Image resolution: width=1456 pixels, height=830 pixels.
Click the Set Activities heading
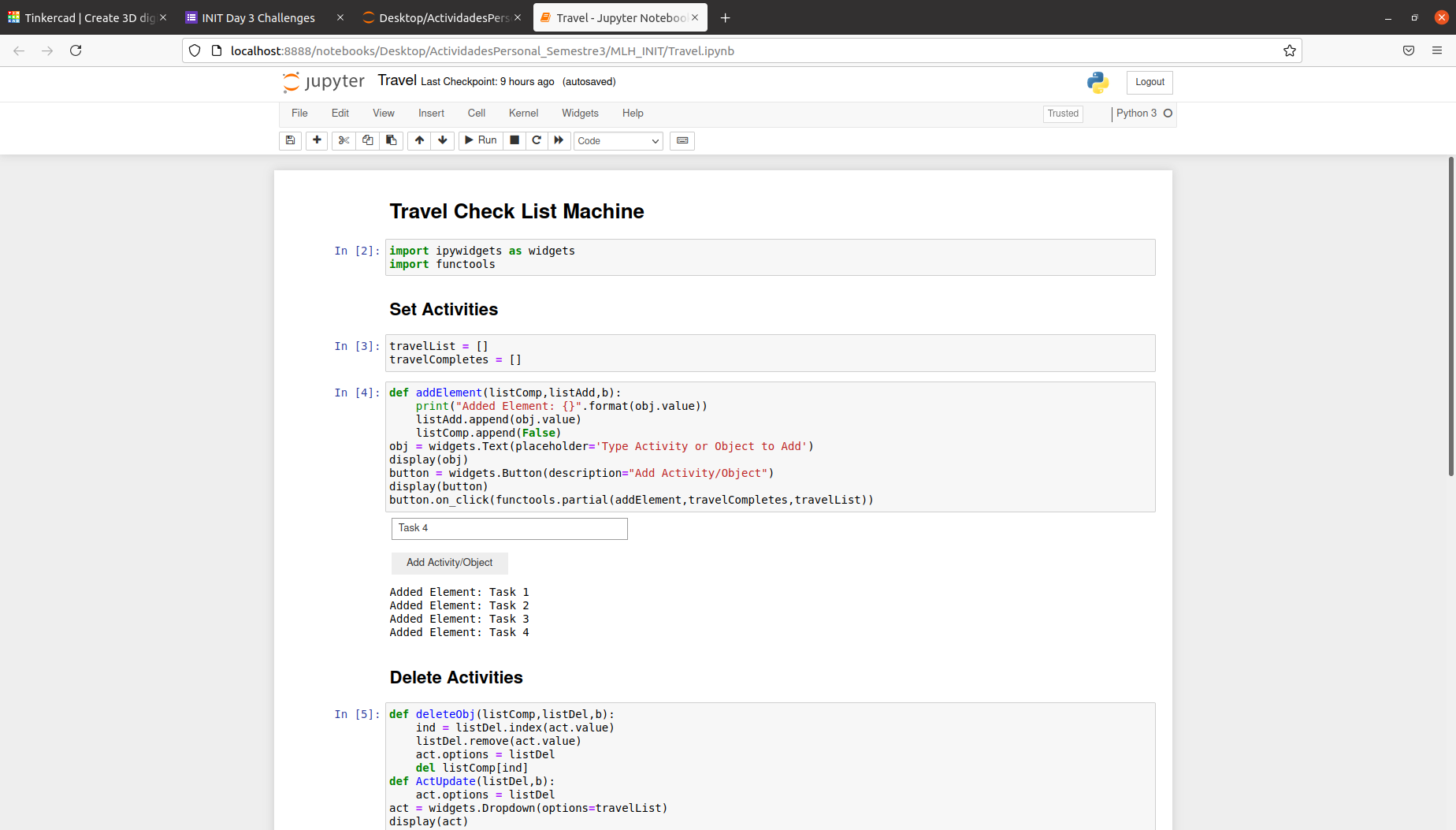444,310
